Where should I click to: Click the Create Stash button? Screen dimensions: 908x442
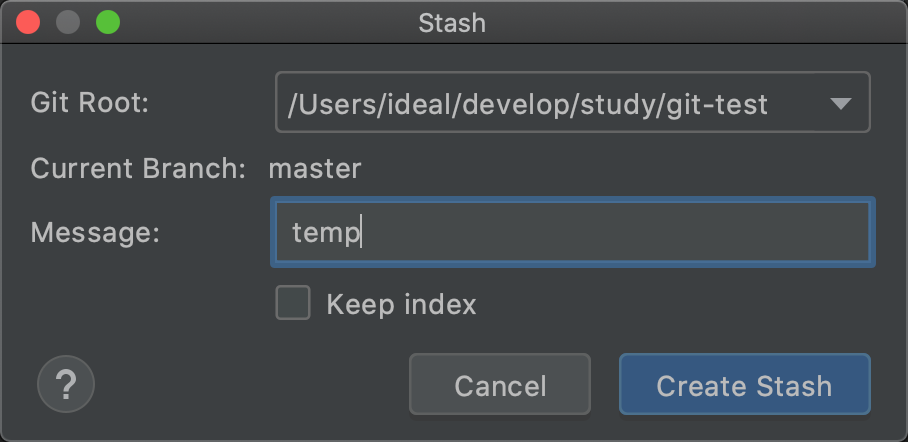pyautogui.click(x=744, y=385)
